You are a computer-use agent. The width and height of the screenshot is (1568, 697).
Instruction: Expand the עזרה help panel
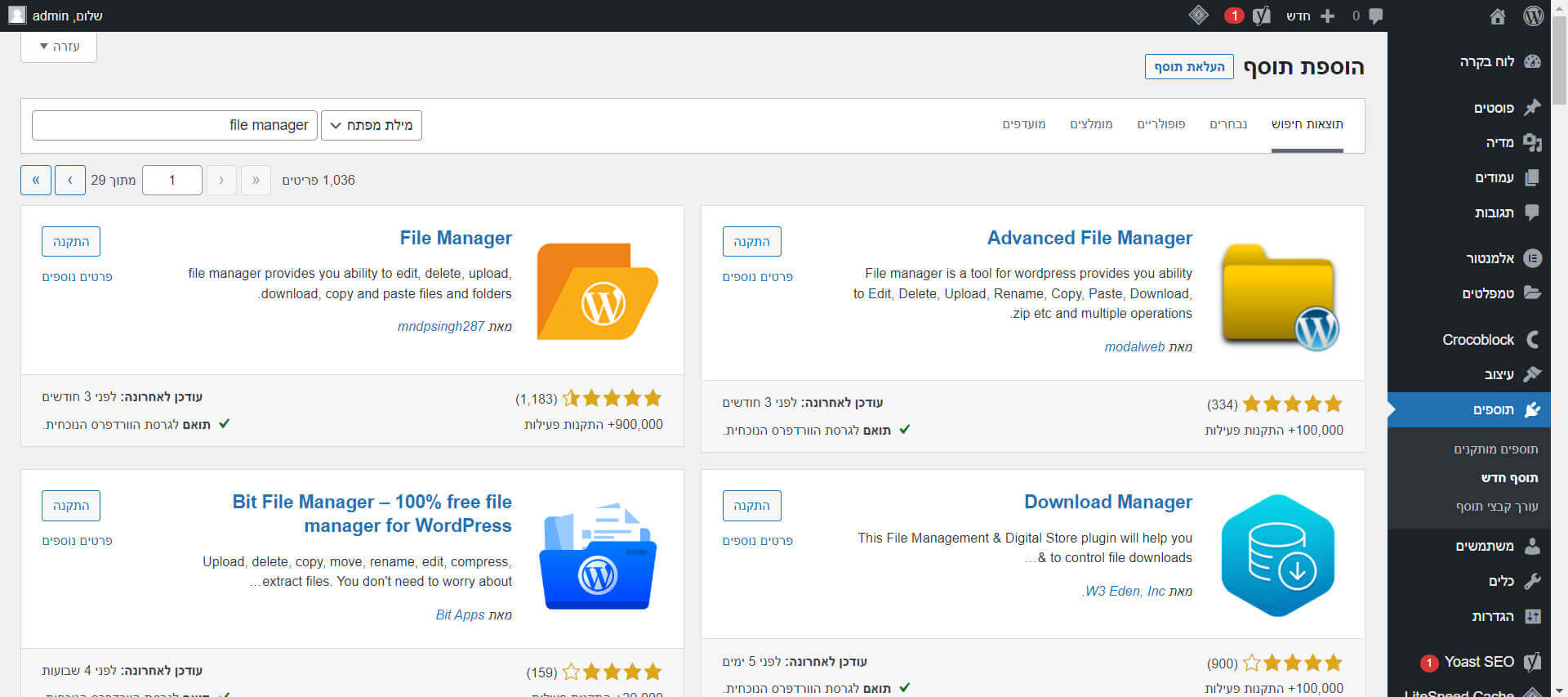click(x=59, y=47)
